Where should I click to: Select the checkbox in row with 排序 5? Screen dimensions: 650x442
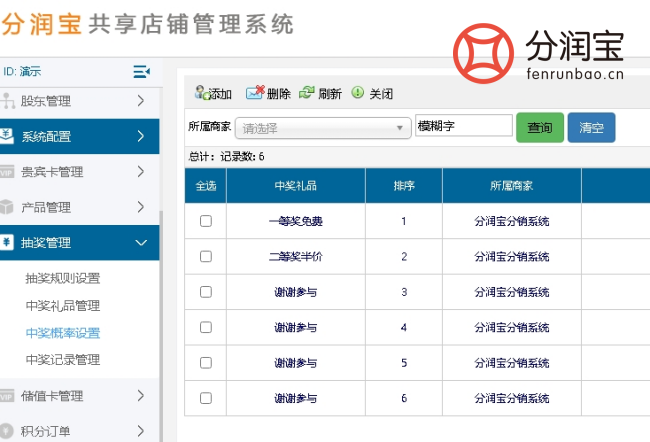pos(206,363)
